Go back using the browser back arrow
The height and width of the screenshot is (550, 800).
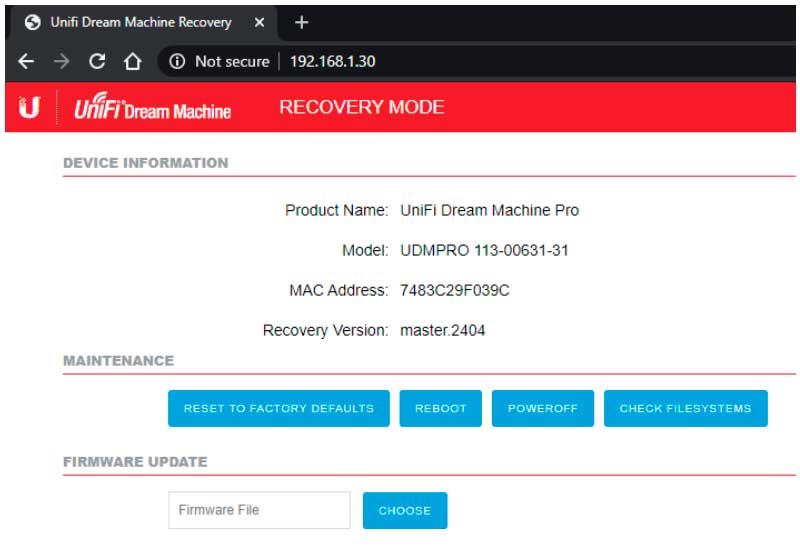click(26, 62)
